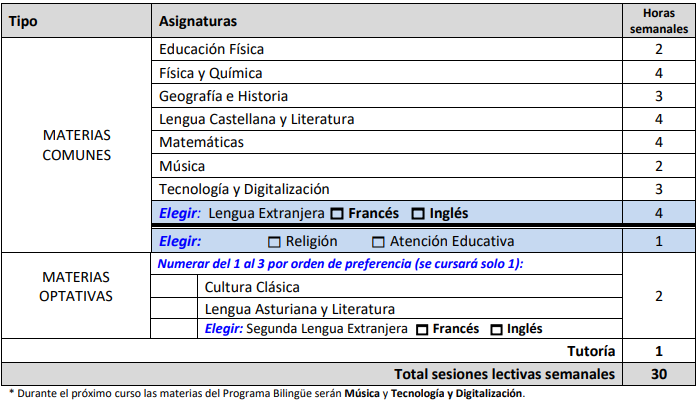Check Francés under Segunda Lengua Extranjera
The image size is (700, 402).
pos(422,329)
